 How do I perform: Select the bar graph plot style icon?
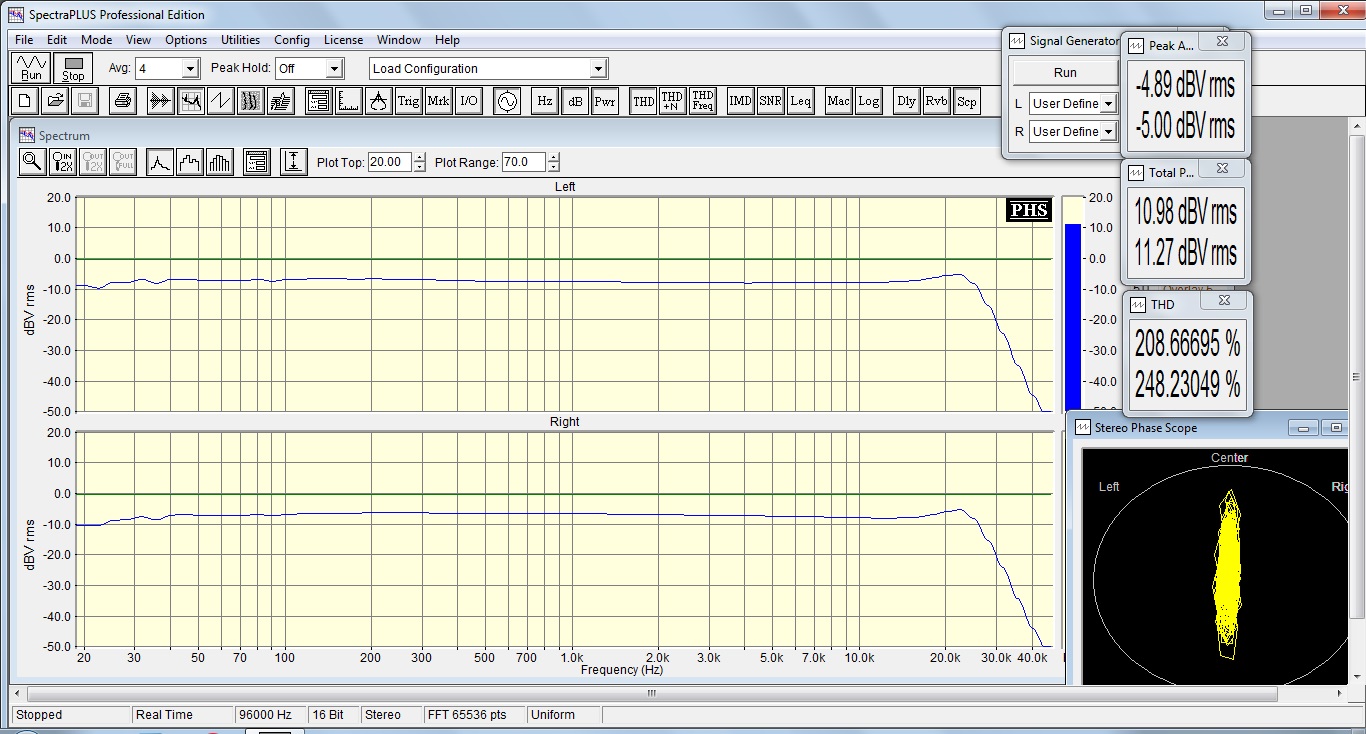pyautogui.click(x=220, y=162)
